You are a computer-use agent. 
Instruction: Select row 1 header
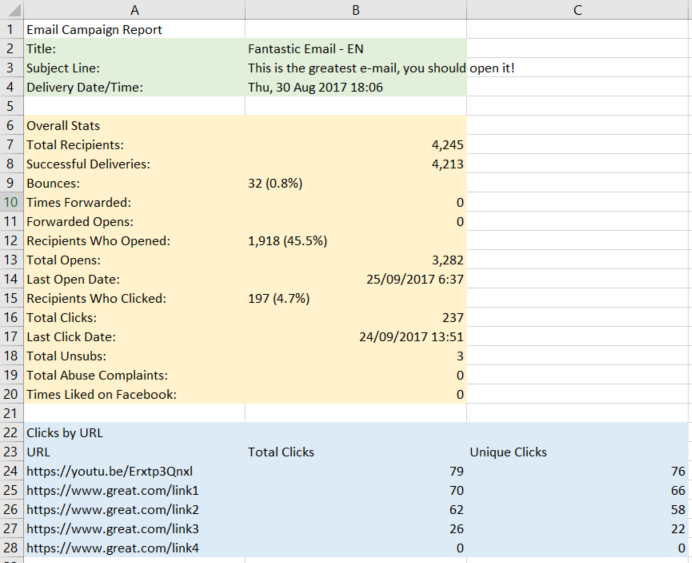pos(11,30)
